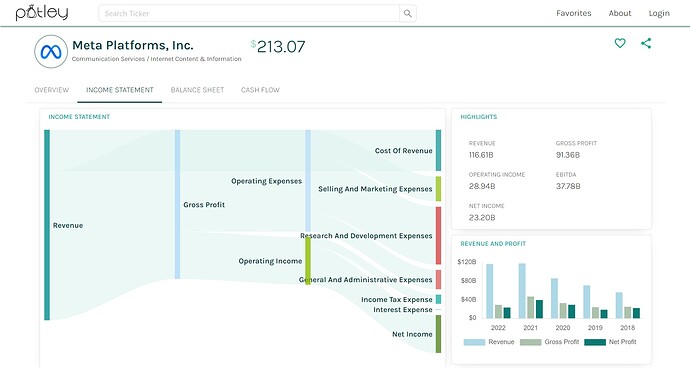
Task: Go to the About page
Action: pyautogui.click(x=620, y=13)
